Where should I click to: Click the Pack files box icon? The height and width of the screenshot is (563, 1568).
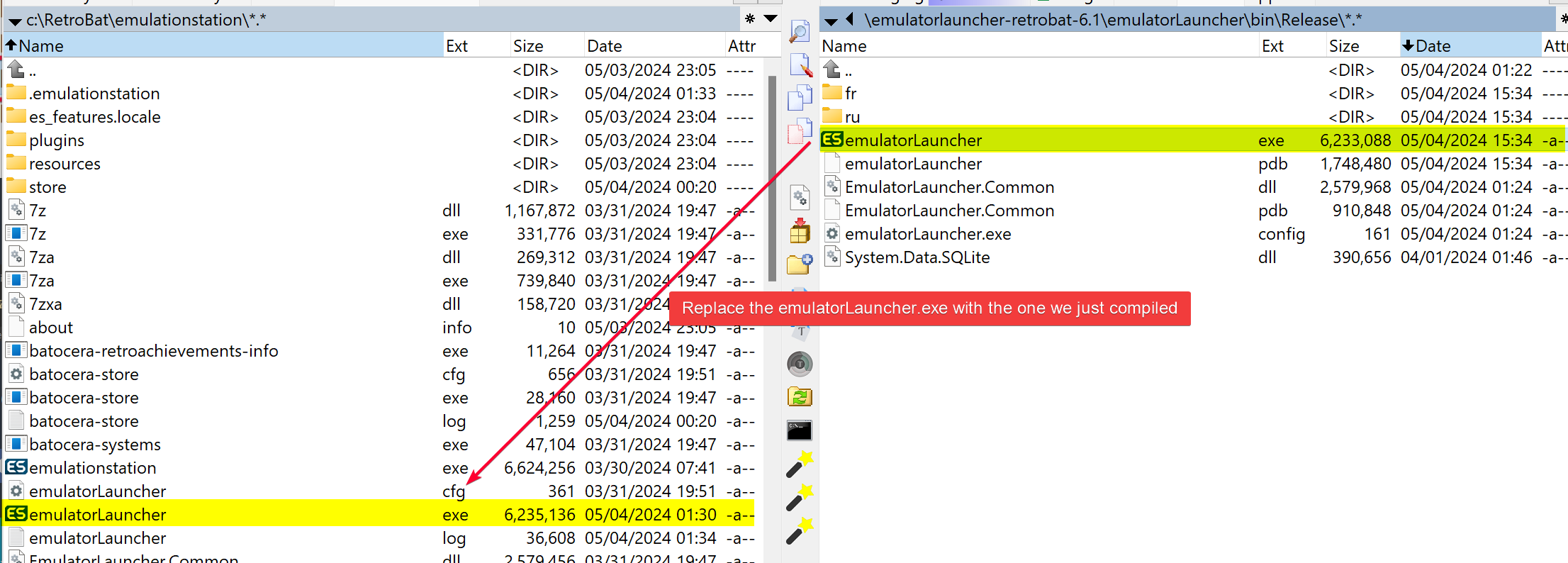click(x=800, y=231)
